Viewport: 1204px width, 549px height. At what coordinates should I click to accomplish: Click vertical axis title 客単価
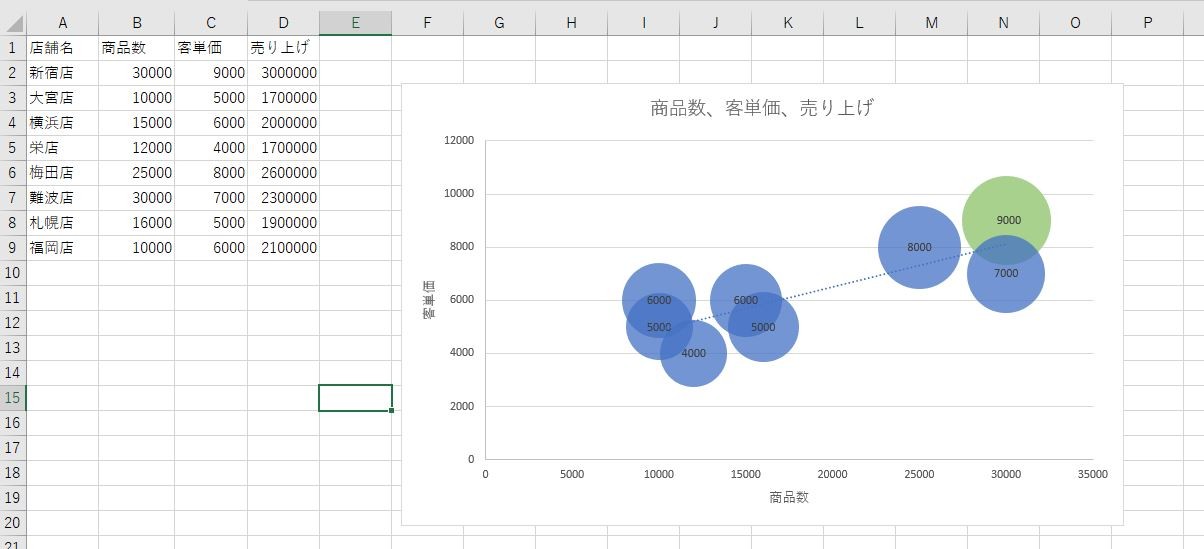pyautogui.click(x=428, y=300)
